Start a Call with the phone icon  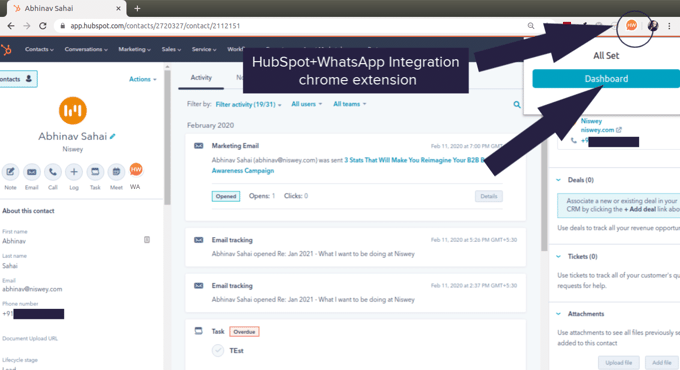tap(52, 172)
